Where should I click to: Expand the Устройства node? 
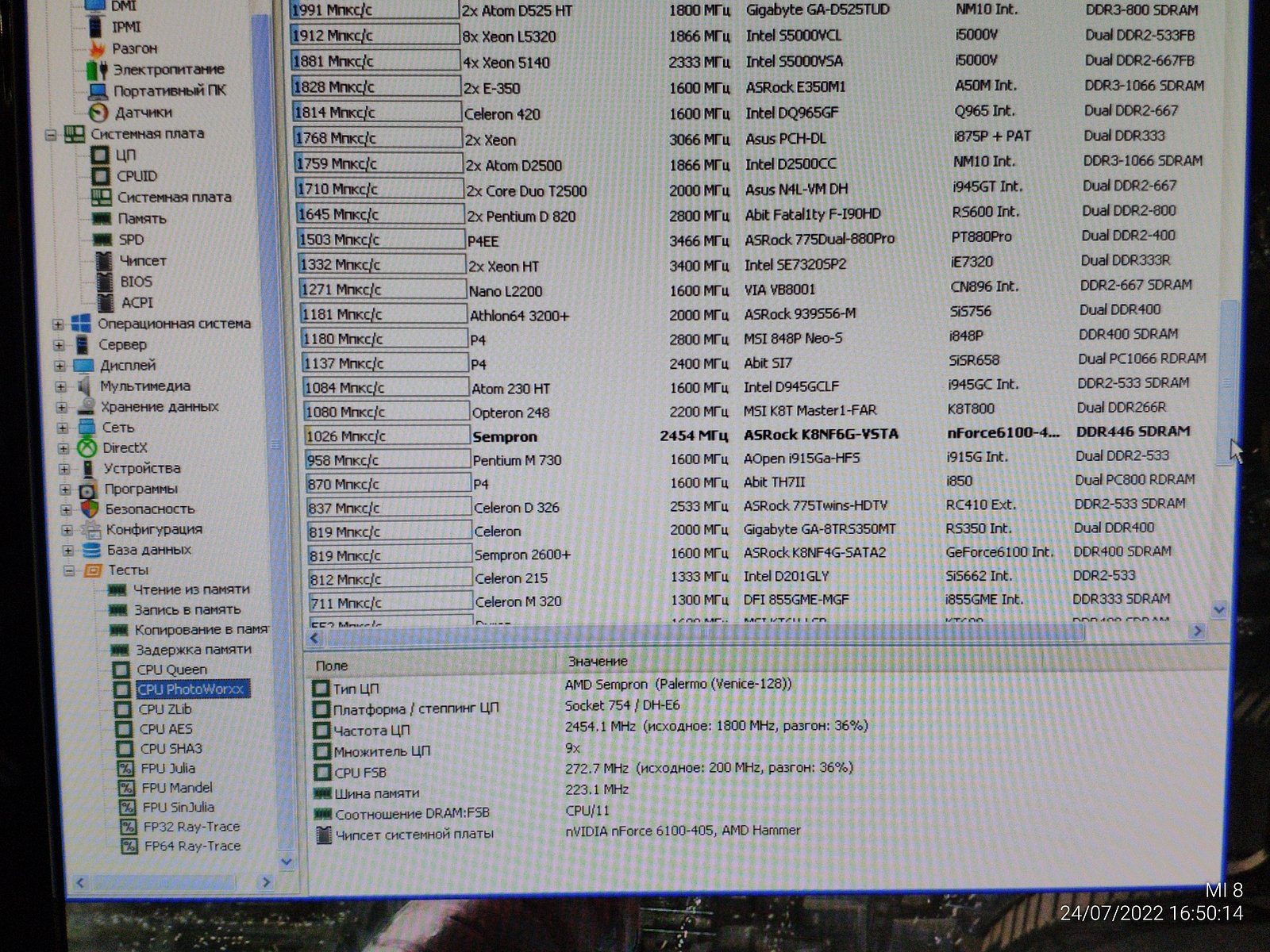pos(65,470)
